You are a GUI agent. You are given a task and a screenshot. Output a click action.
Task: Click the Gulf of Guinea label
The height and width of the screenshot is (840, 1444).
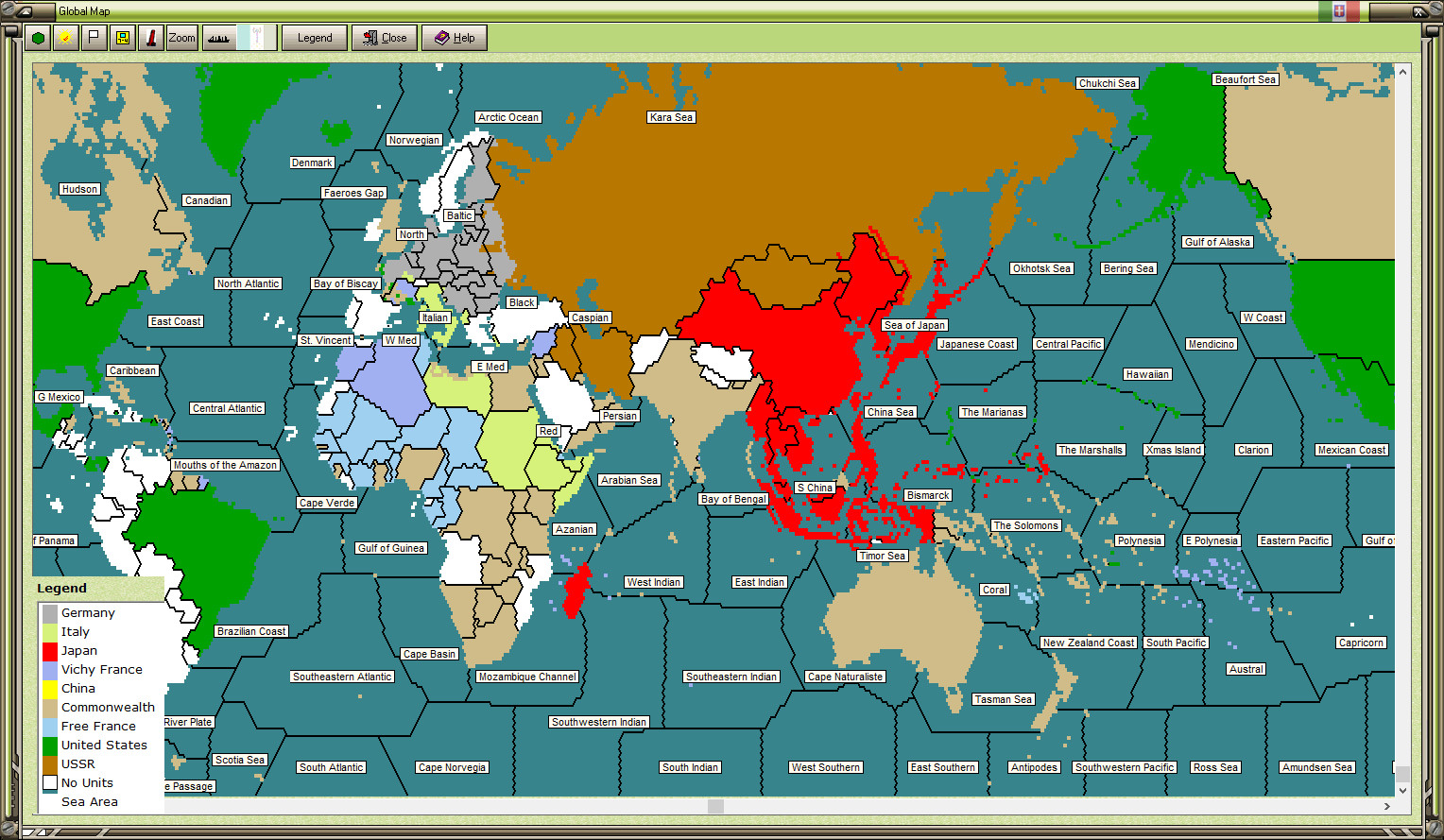391,548
